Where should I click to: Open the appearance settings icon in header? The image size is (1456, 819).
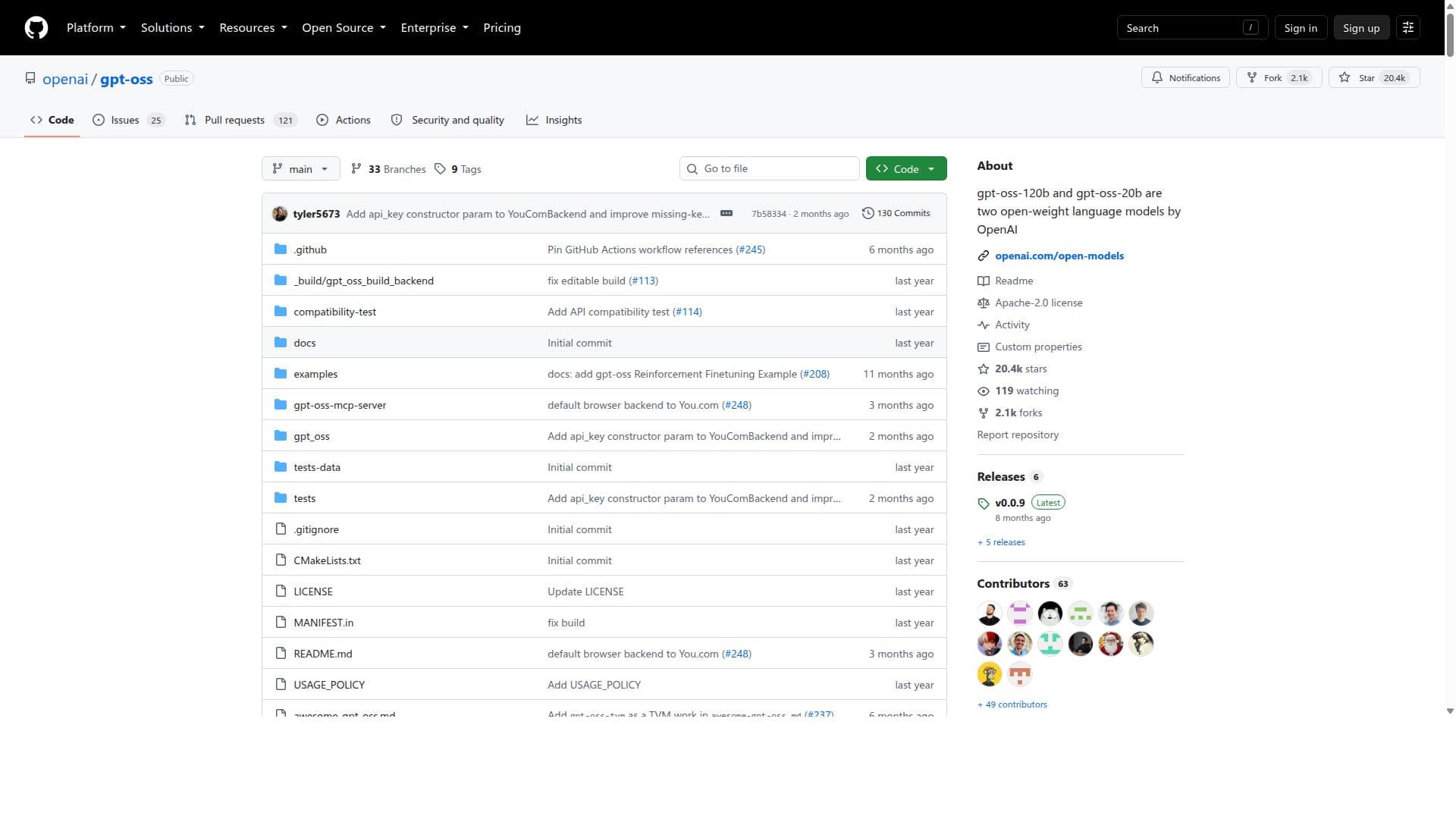[1408, 27]
